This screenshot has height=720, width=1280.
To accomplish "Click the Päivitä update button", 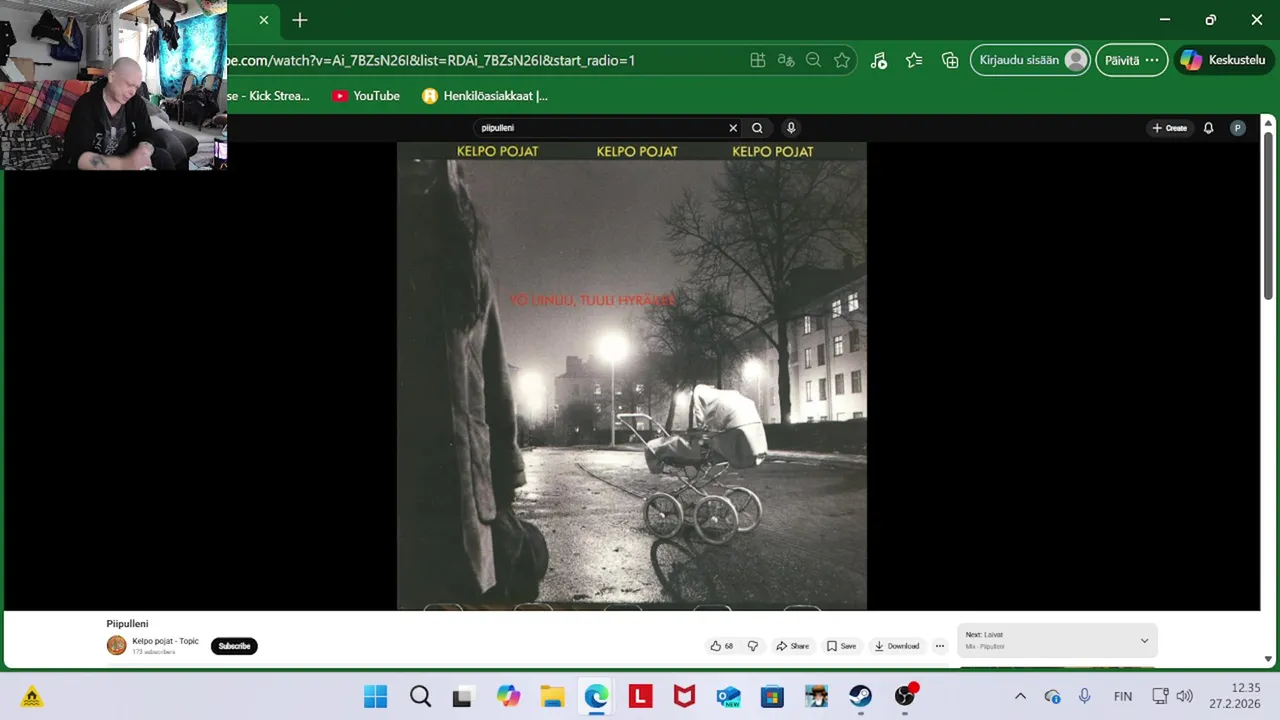I will (1131, 60).
